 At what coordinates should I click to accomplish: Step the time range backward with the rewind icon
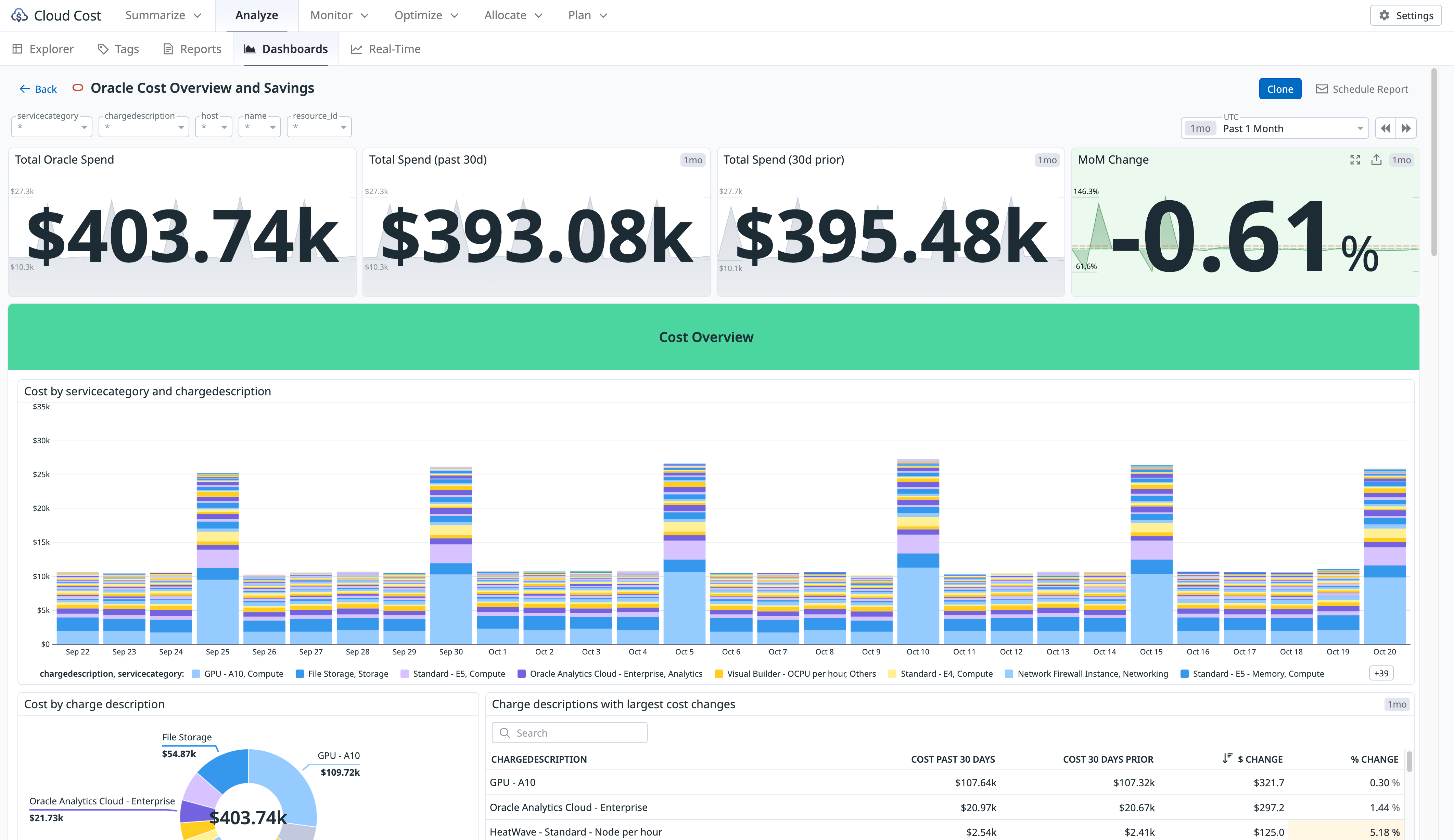pos(1385,128)
